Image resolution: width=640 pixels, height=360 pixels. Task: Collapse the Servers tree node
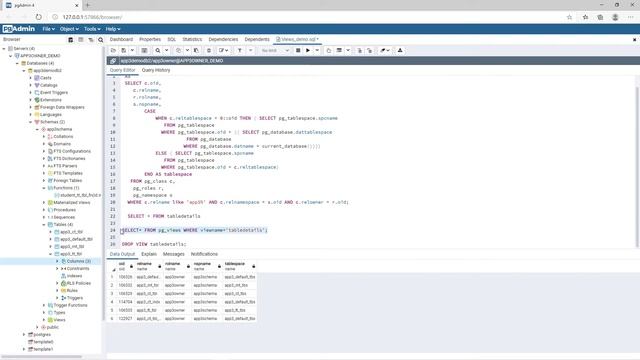tap(4, 49)
